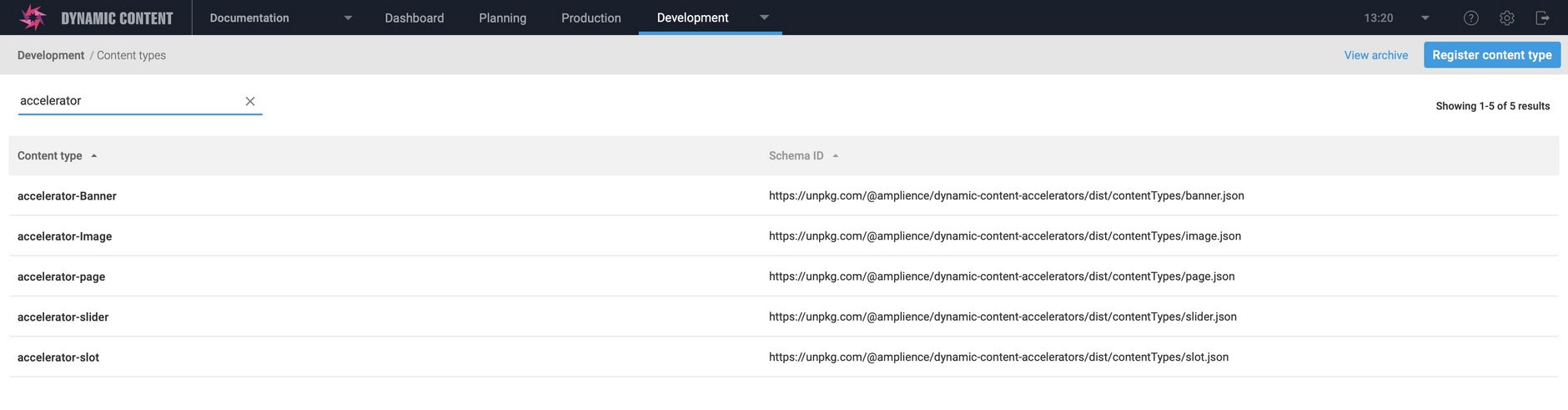Open the accelerator-slider content type
This screenshot has width=1568, height=410.
pos(63,317)
